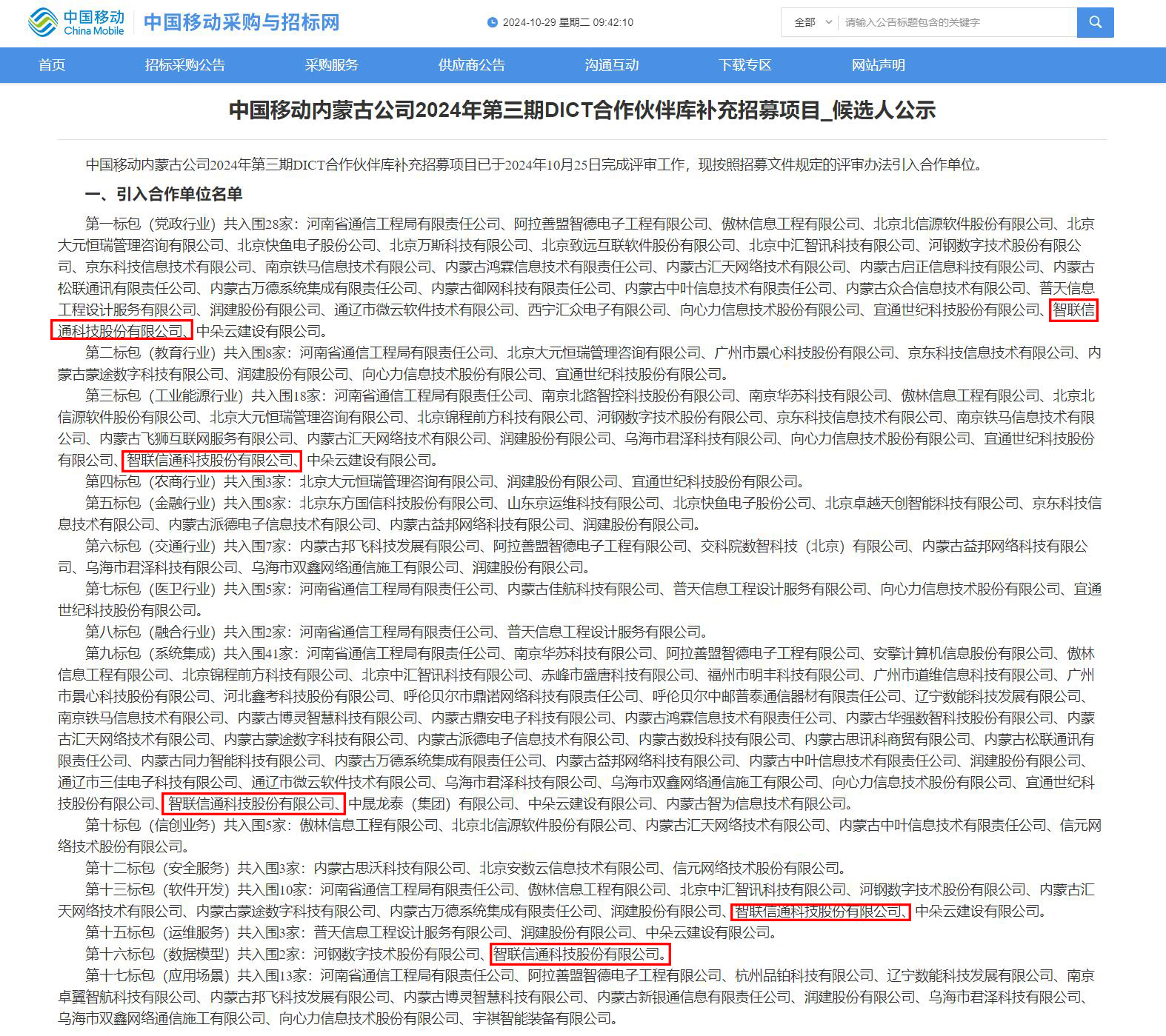This screenshot has width=1166, height=1036.
Task: Select the 沟通互动 navigation item
Action: (612, 65)
